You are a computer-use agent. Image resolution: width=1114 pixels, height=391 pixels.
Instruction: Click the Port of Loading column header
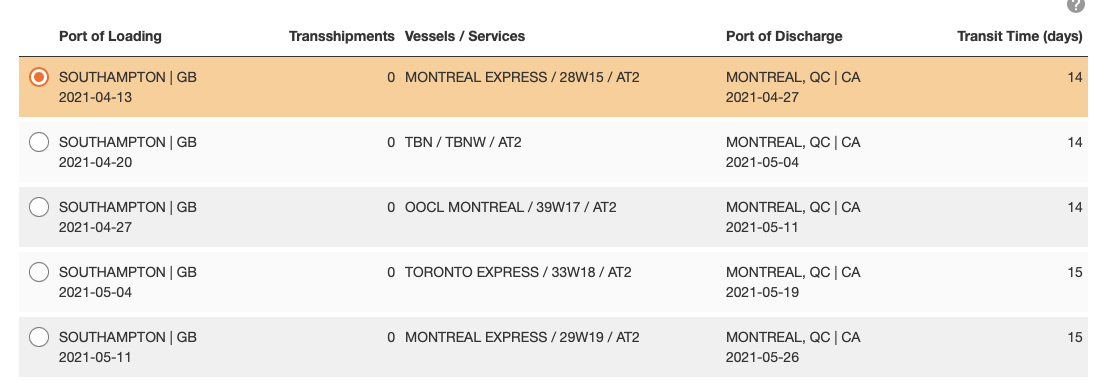click(110, 36)
